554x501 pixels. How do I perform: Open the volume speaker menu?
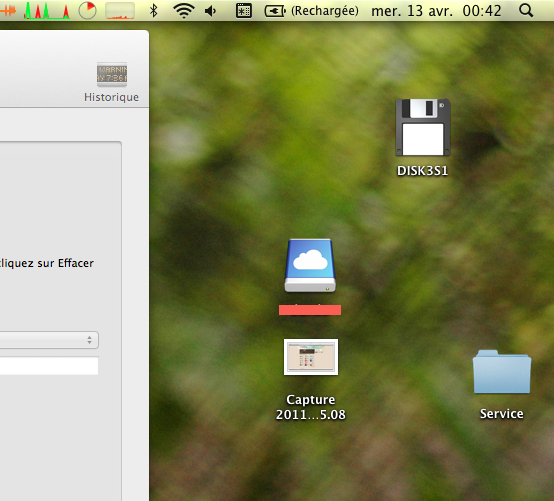pyautogui.click(x=211, y=11)
